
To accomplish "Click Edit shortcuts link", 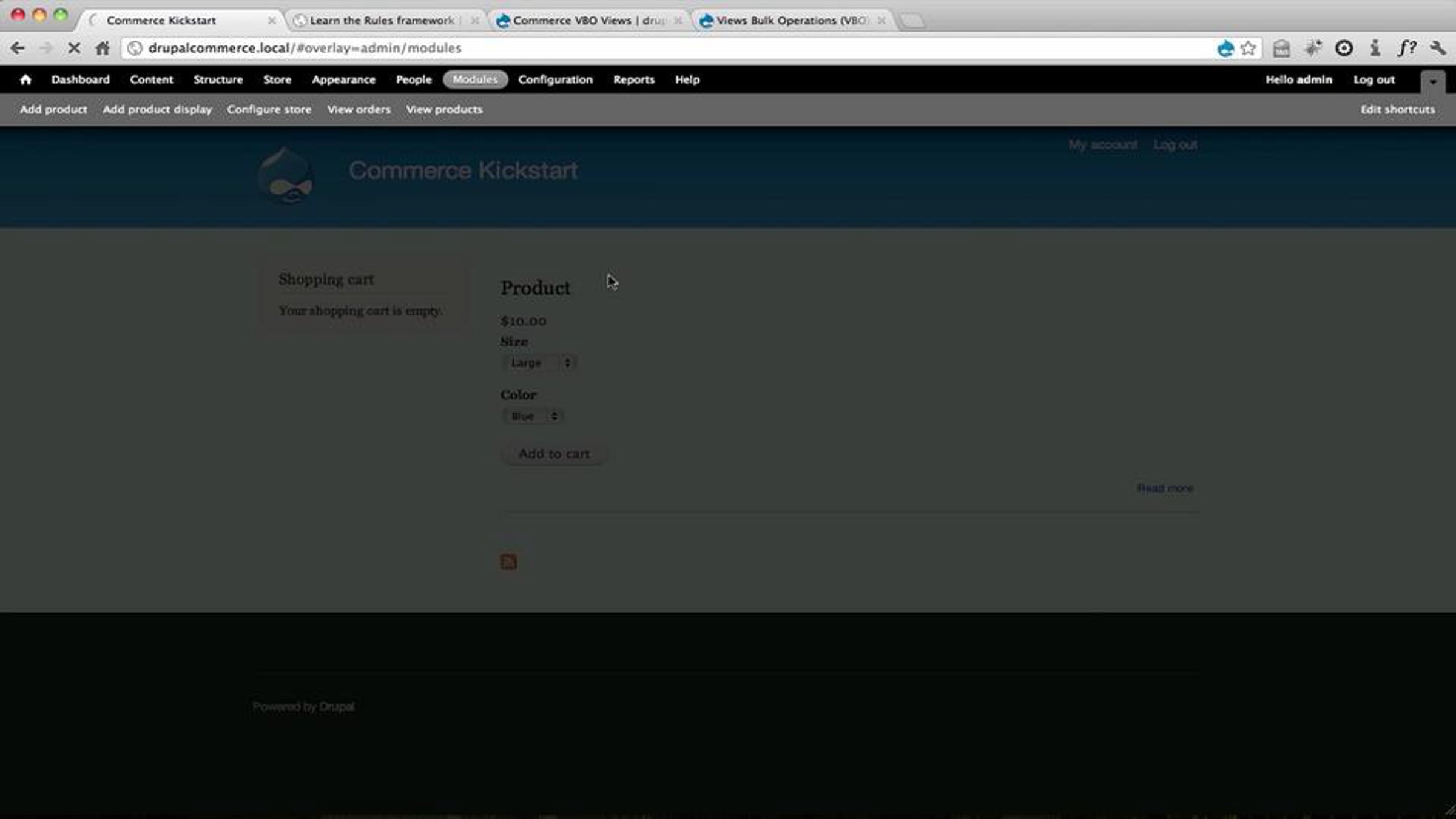I will coord(1398,110).
